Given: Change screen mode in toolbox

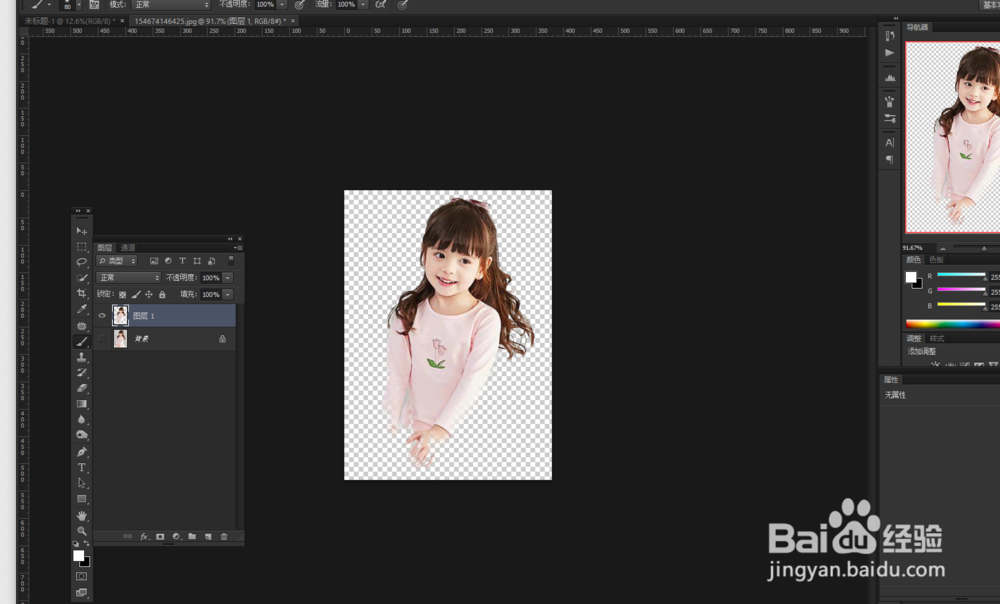Looking at the screenshot, I should coord(82,593).
